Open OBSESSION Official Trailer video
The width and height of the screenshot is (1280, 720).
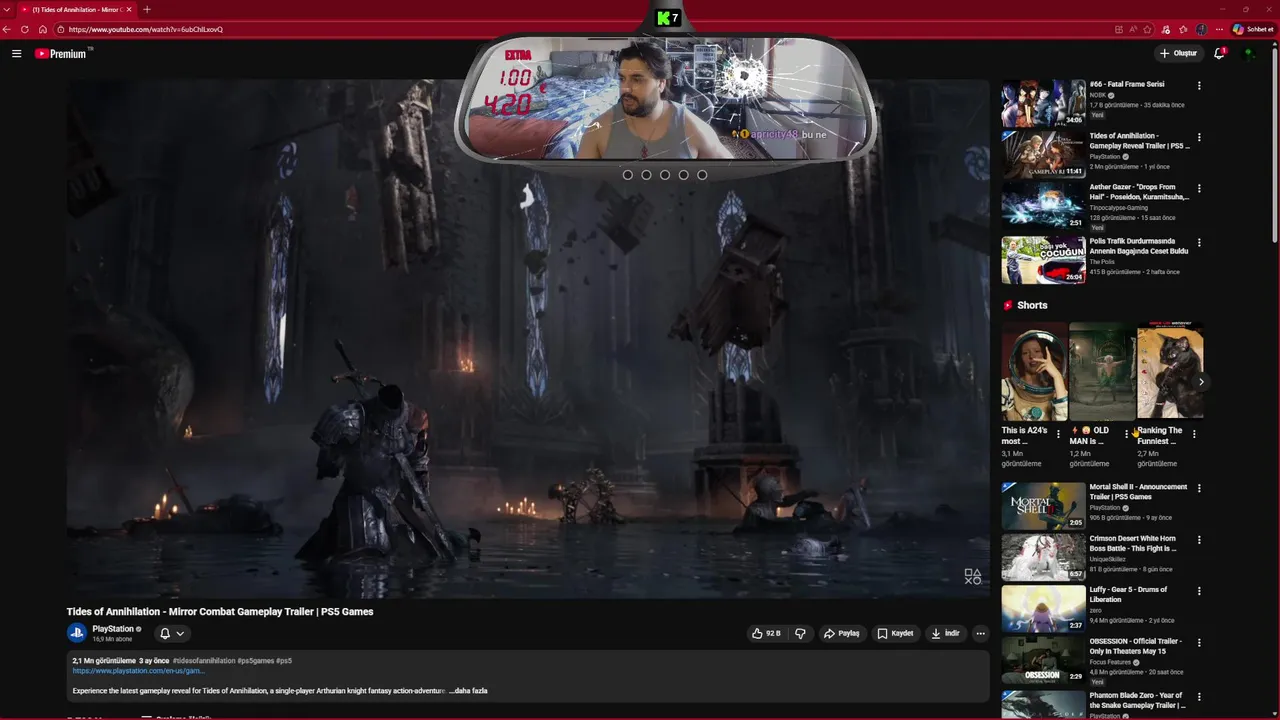pyautogui.click(x=1043, y=660)
